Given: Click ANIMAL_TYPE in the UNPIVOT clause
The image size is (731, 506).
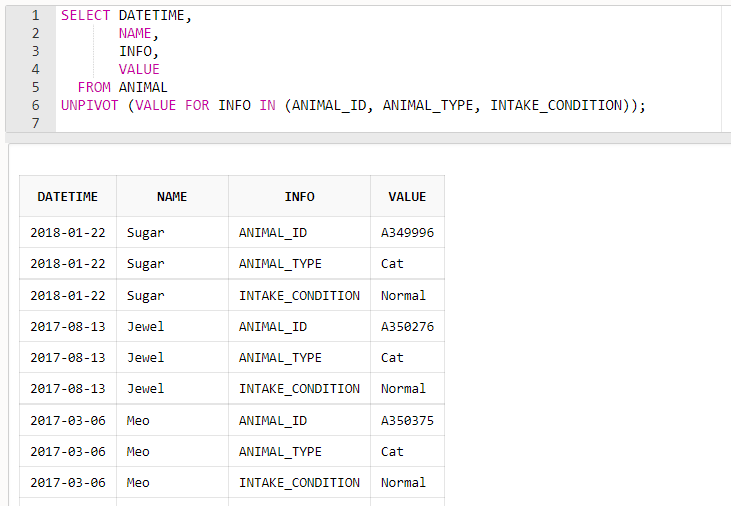Looking at the screenshot, I should coord(428,105).
